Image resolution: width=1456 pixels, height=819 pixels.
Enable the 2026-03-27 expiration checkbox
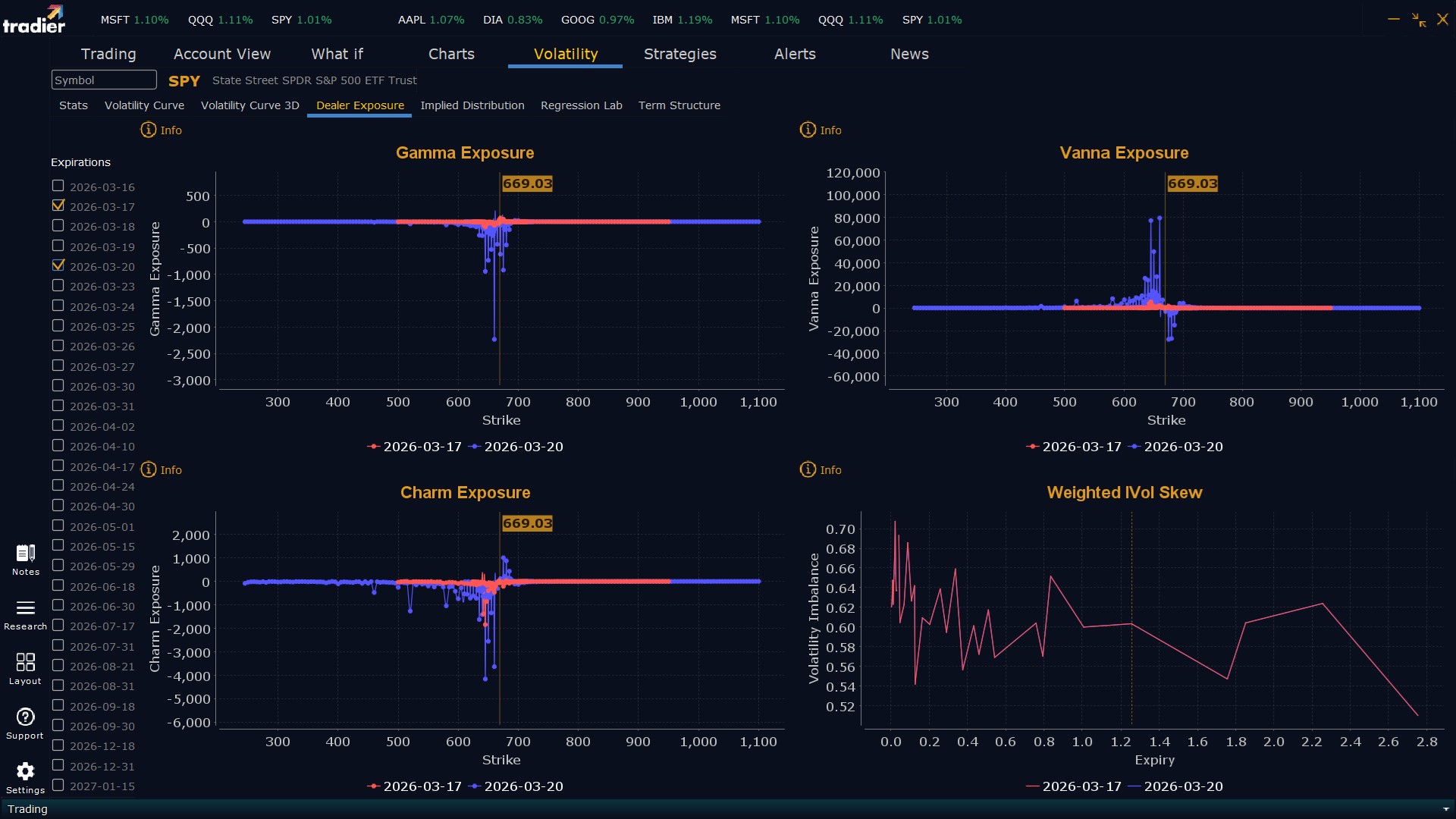58,366
